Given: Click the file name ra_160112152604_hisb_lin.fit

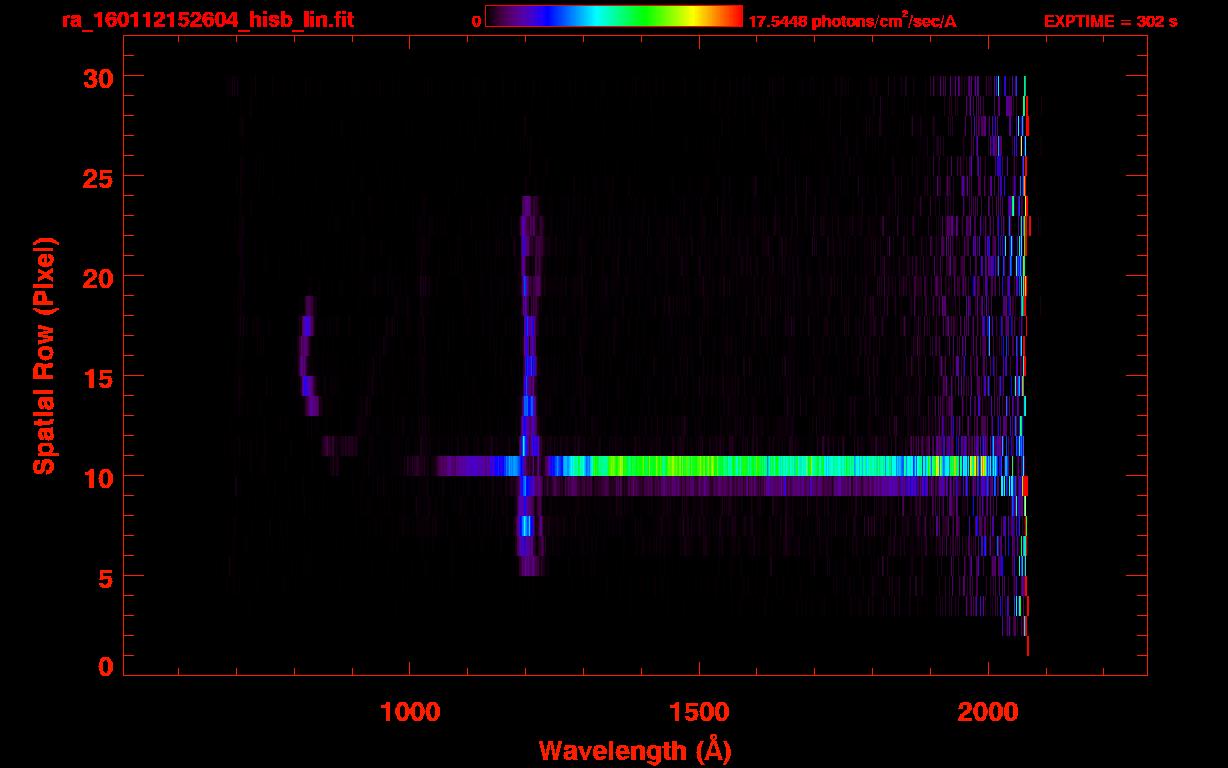Looking at the screenshot, I should coord(208,20).
